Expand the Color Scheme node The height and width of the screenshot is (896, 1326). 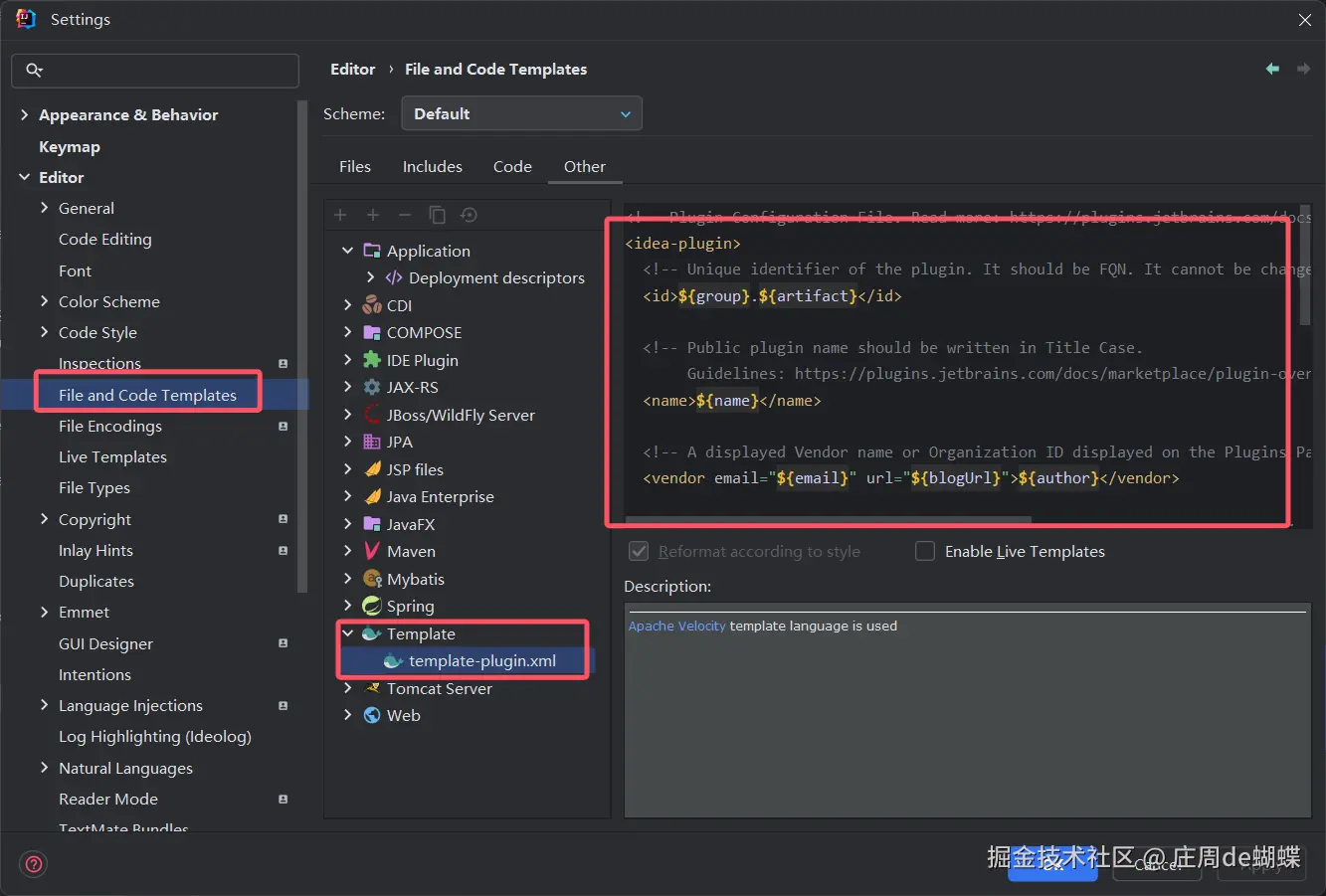pos(44,301)
